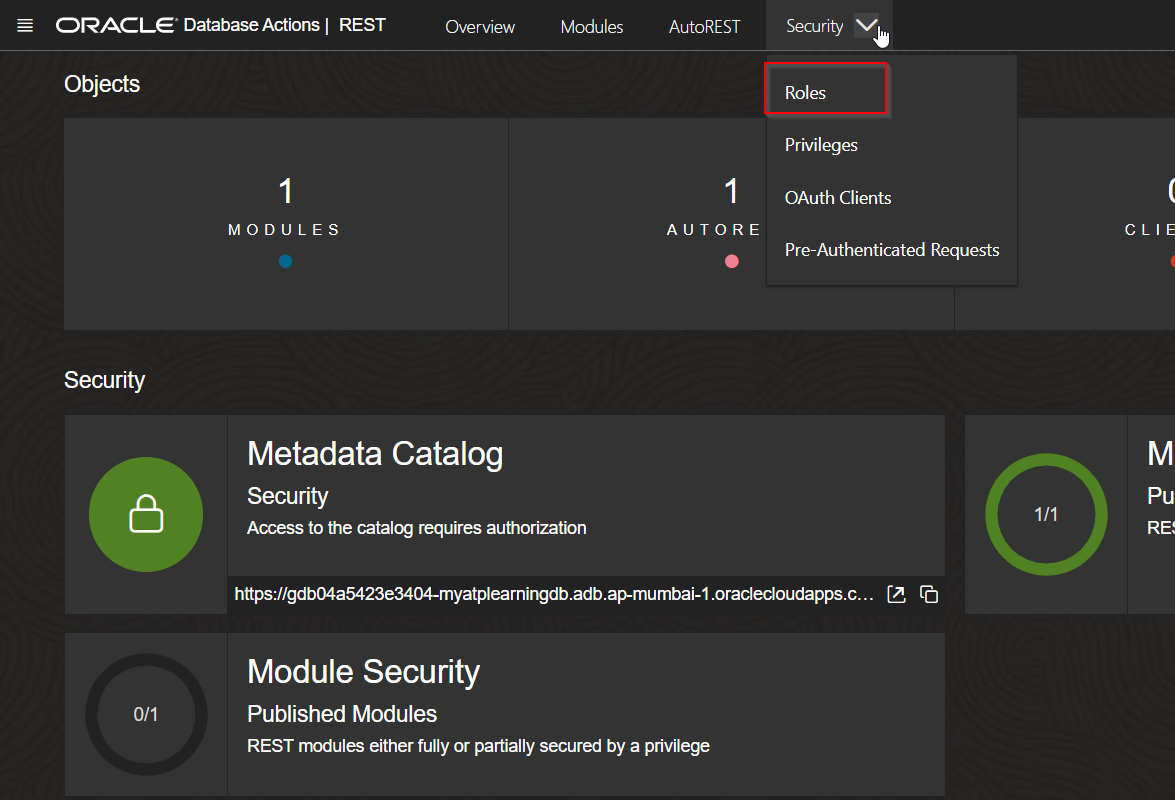Image resolution: width=1175 pixels, height=800 pixels.
Task: Open the AutoREST tab
Action: [x=704, y=27]
